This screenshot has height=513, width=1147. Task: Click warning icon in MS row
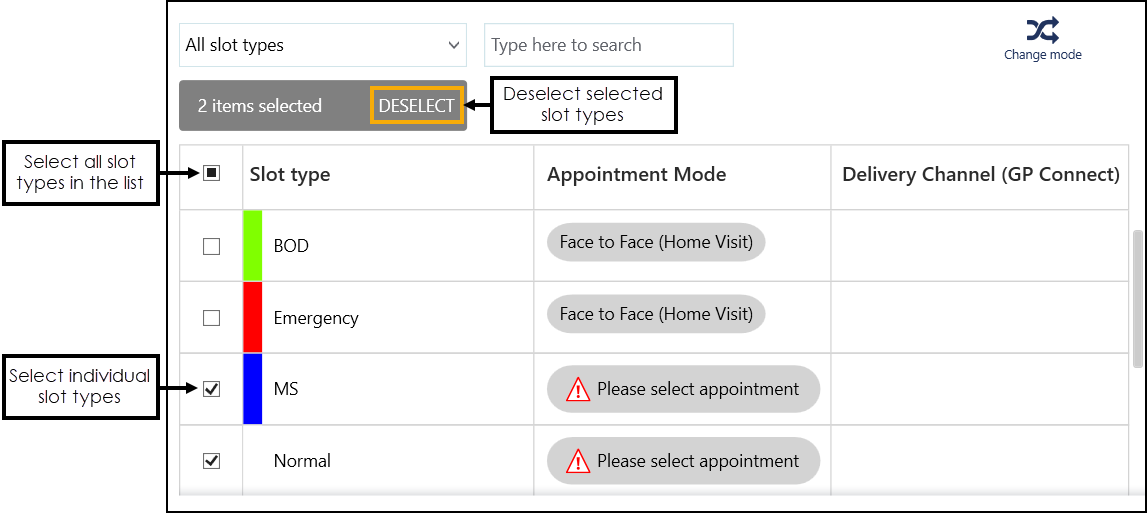point(578,390)
